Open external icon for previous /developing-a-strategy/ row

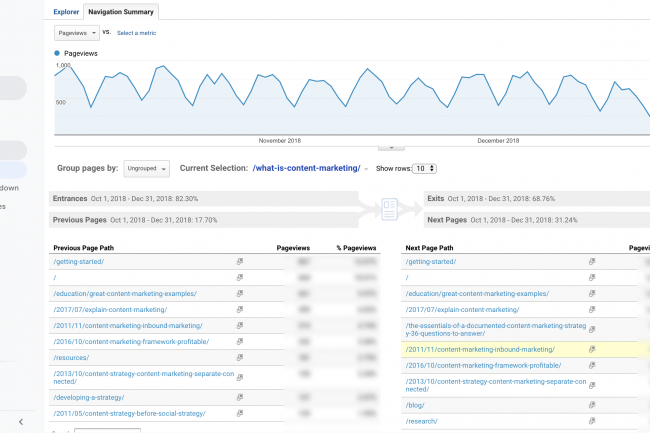click(x=240, y=397)
